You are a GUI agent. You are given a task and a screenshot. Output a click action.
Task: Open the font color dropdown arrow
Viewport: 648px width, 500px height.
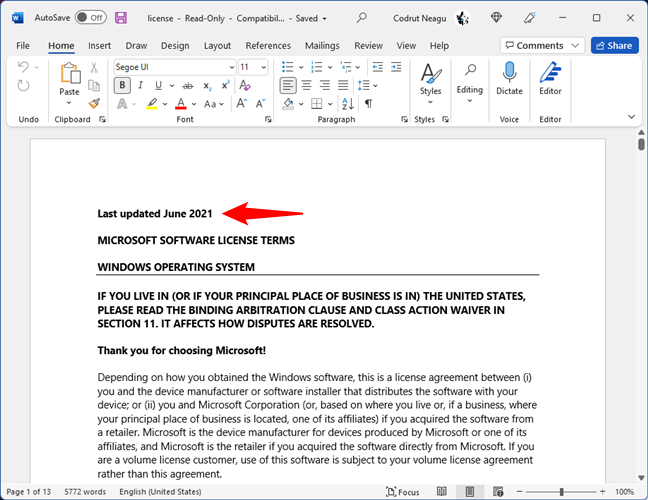194,104
